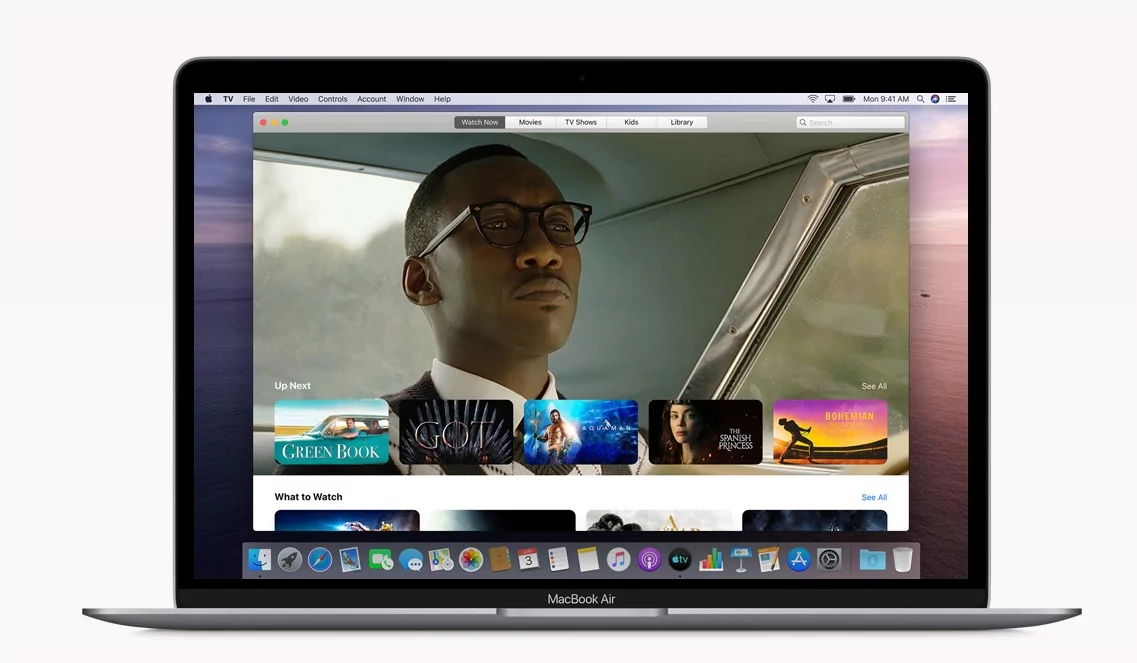Launch FaceTime from the dock
The width and height of the screenshot is (1137, 663).
380,559
